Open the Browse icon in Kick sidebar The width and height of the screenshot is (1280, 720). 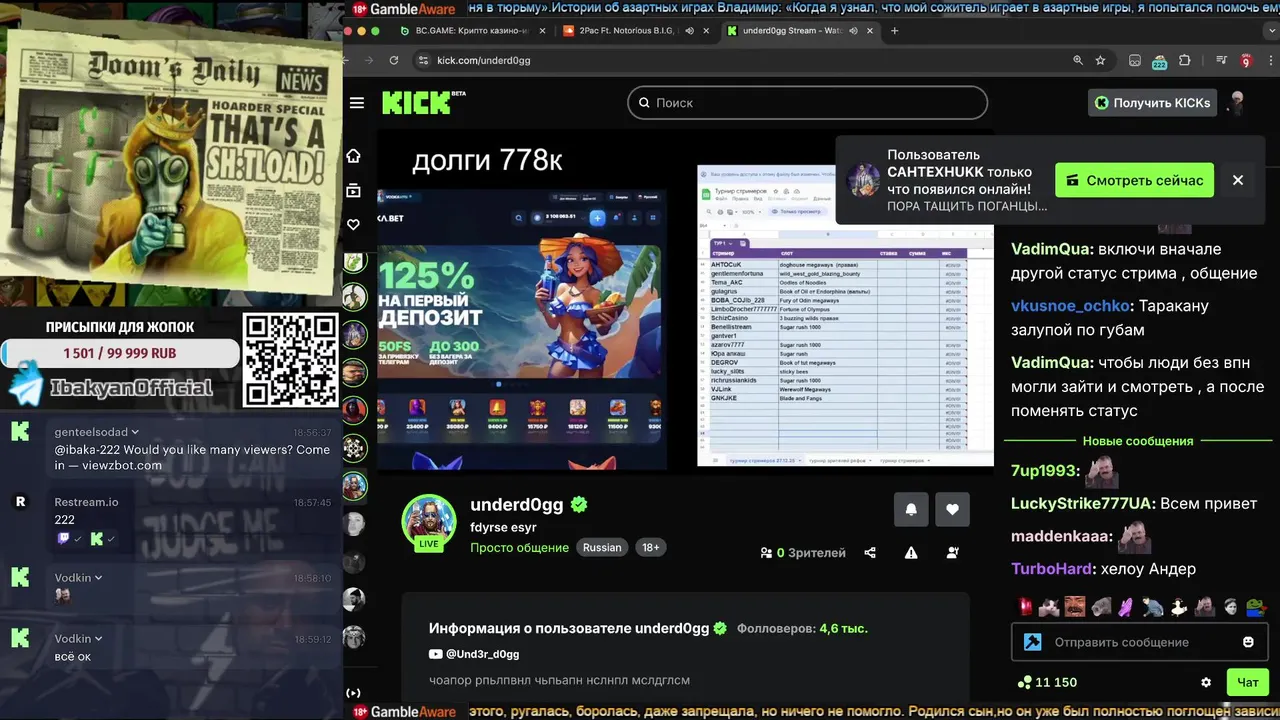(353, 190)
